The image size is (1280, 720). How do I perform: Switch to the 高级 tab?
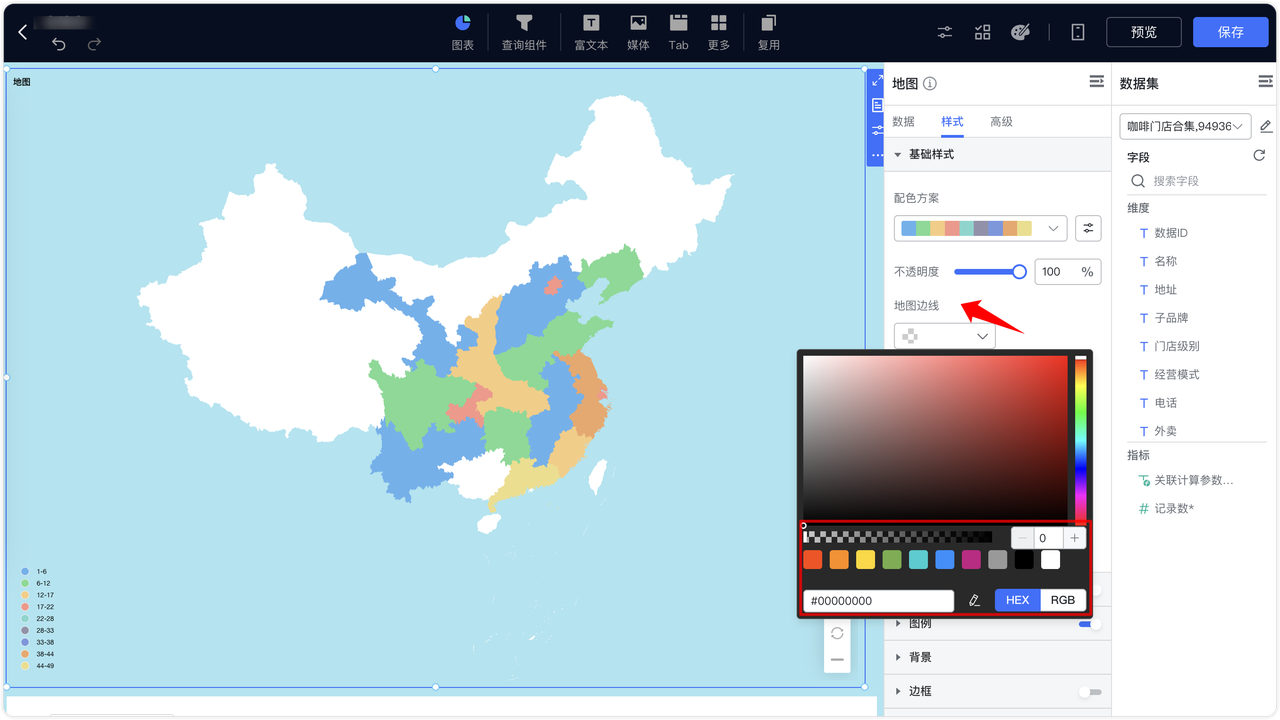(1001, 121)
